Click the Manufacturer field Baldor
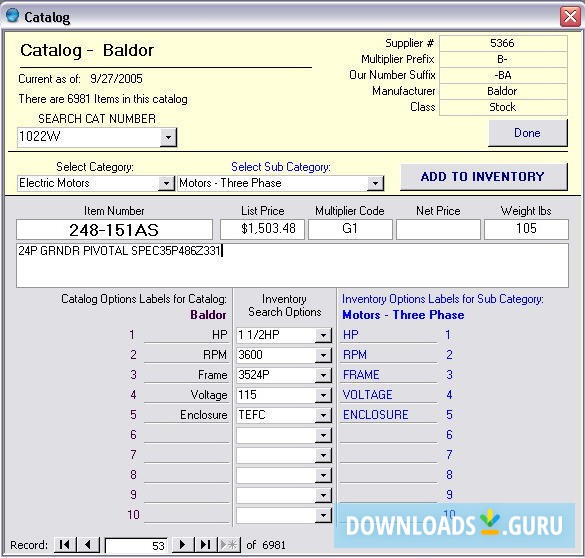 point(503,91)
